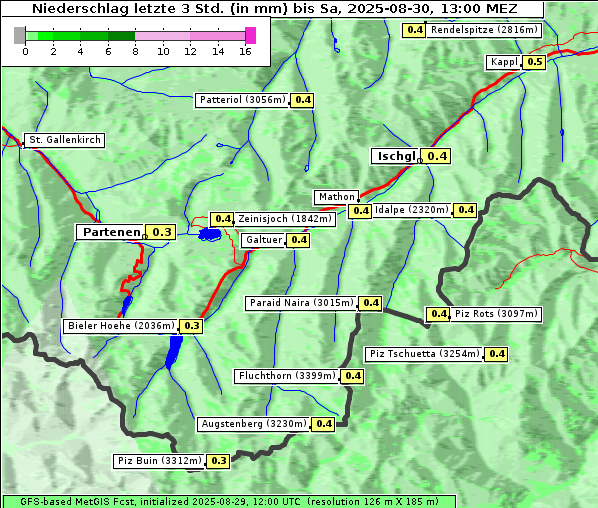
Task: Click the Ischgl location label
Action: [x=396, y=156]
